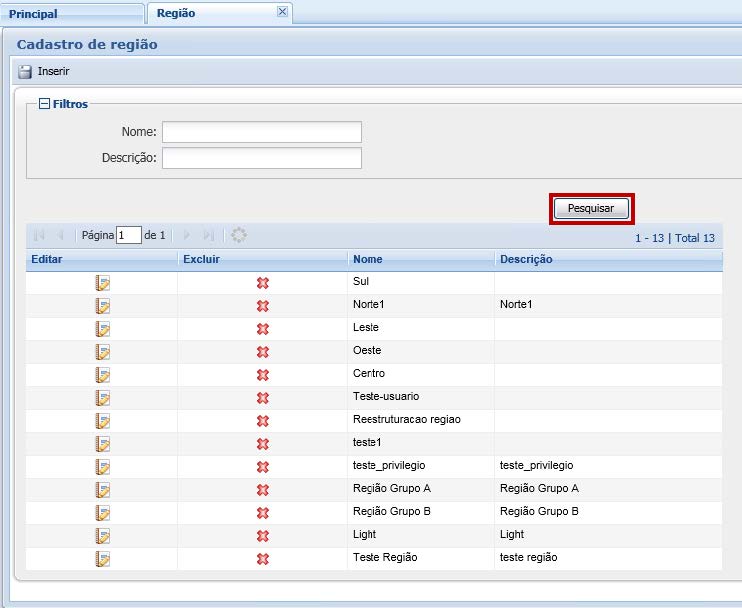
Task: Close the Região tab
Action: point(282,12)
